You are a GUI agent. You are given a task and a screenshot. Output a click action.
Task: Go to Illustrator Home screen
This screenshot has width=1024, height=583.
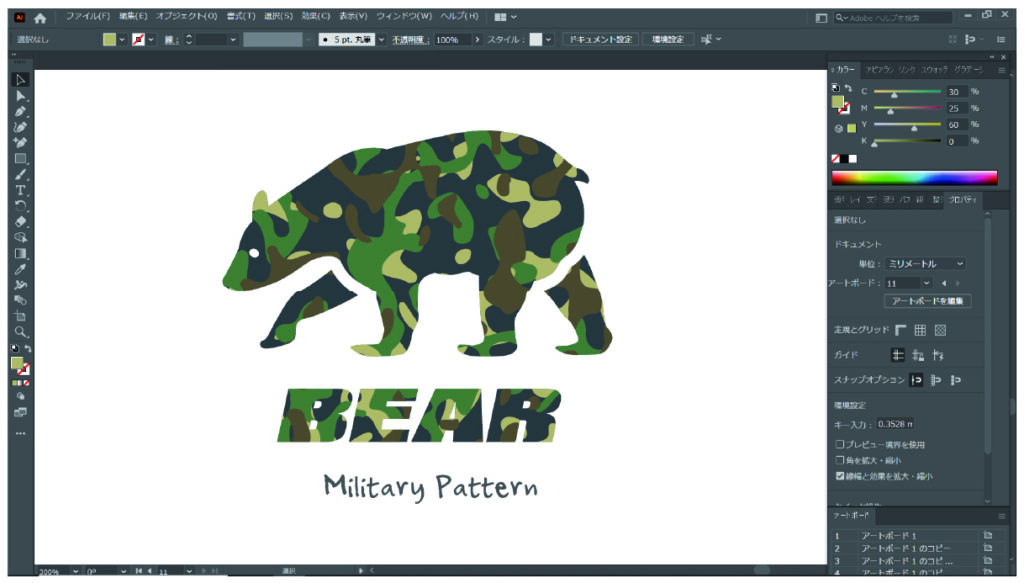[x=40, y=18]
